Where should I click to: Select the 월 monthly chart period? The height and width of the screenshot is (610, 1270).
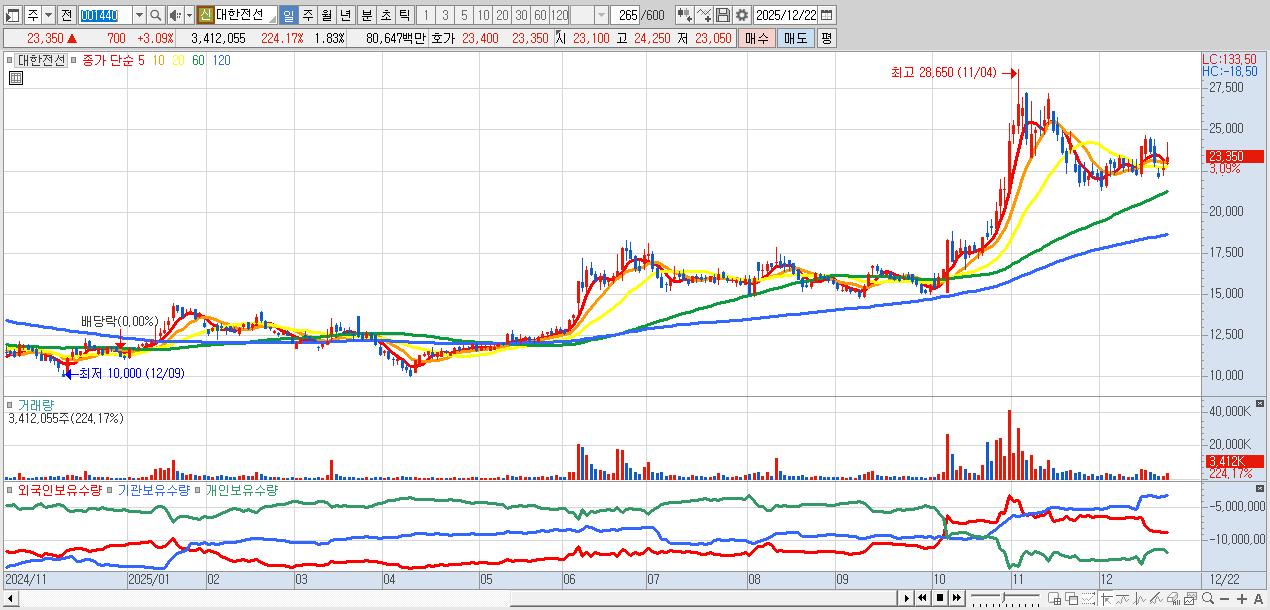pyautogui.click(x=326, y=15)
